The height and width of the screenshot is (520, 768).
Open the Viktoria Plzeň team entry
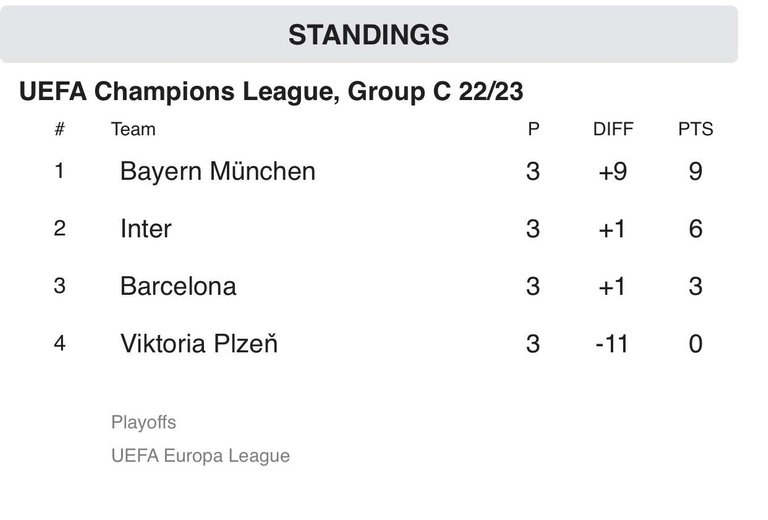[199, 343]
